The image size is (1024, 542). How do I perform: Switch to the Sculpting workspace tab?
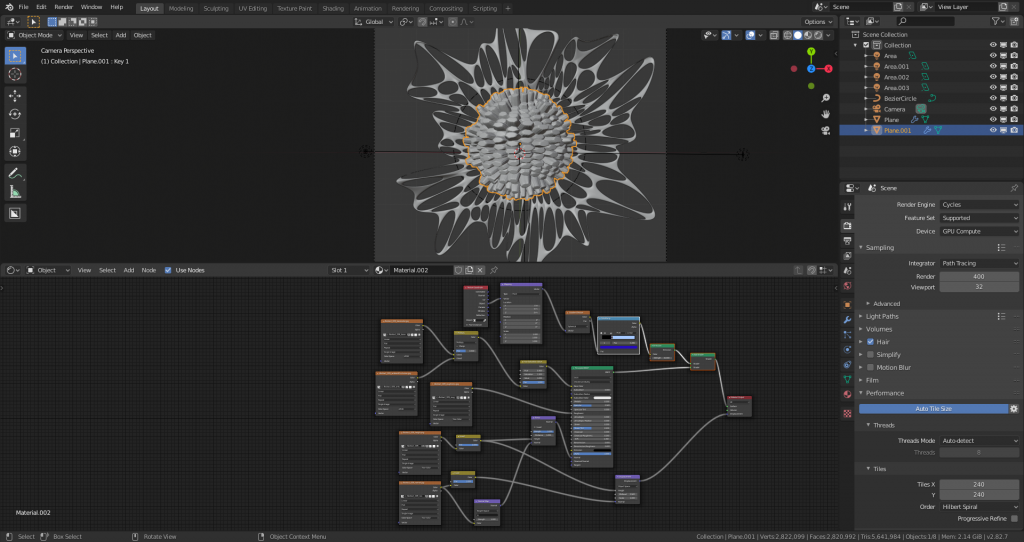tap(216, 8)
